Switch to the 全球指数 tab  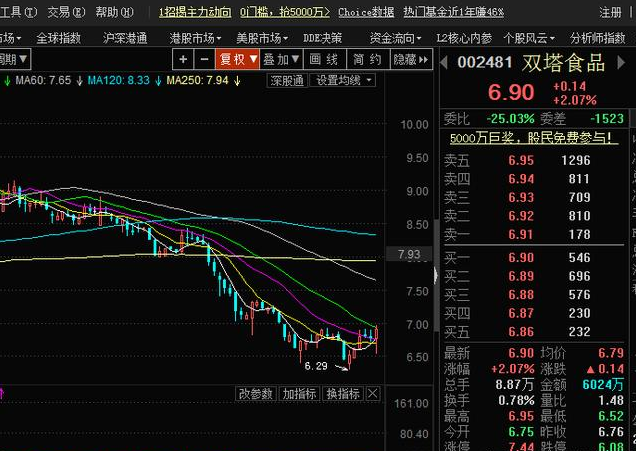[x=58, y=37]
